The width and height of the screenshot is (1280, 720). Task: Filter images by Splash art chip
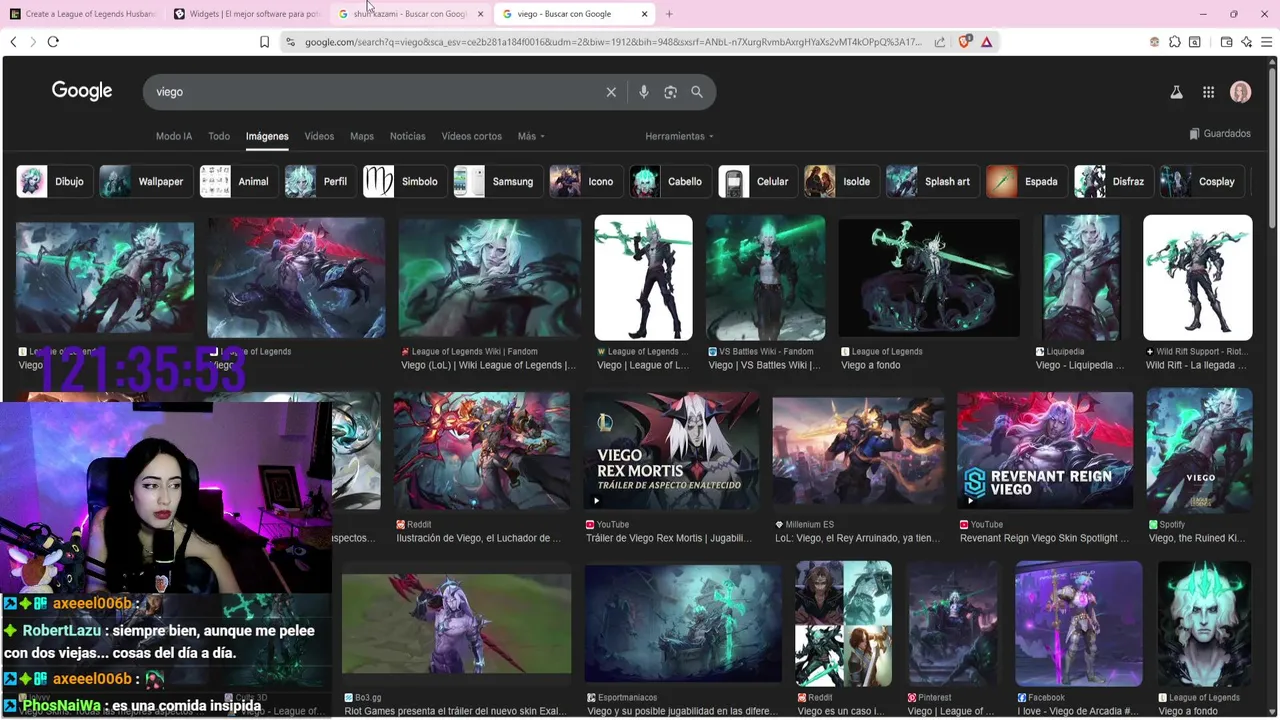931,182
